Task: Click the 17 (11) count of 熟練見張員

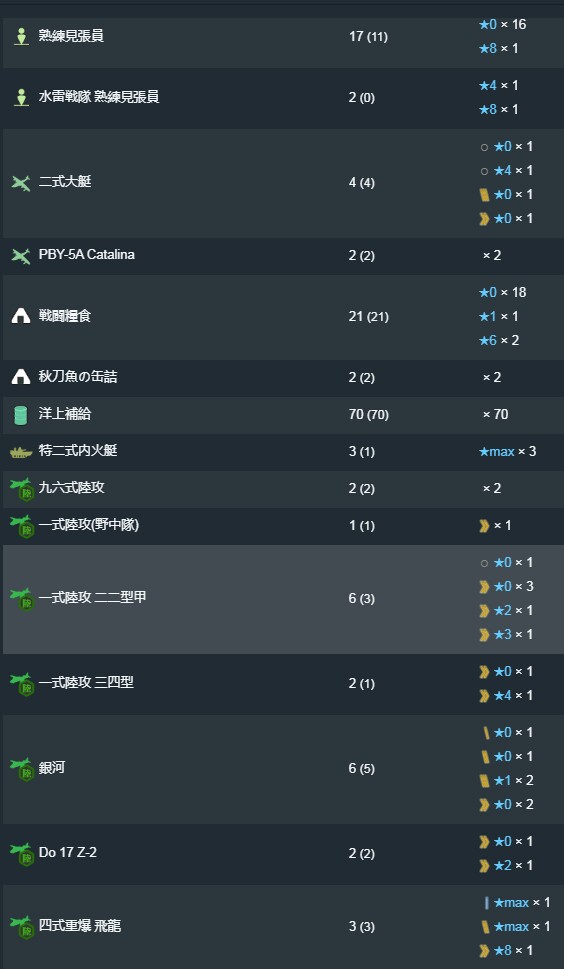Action: (368, 36)
